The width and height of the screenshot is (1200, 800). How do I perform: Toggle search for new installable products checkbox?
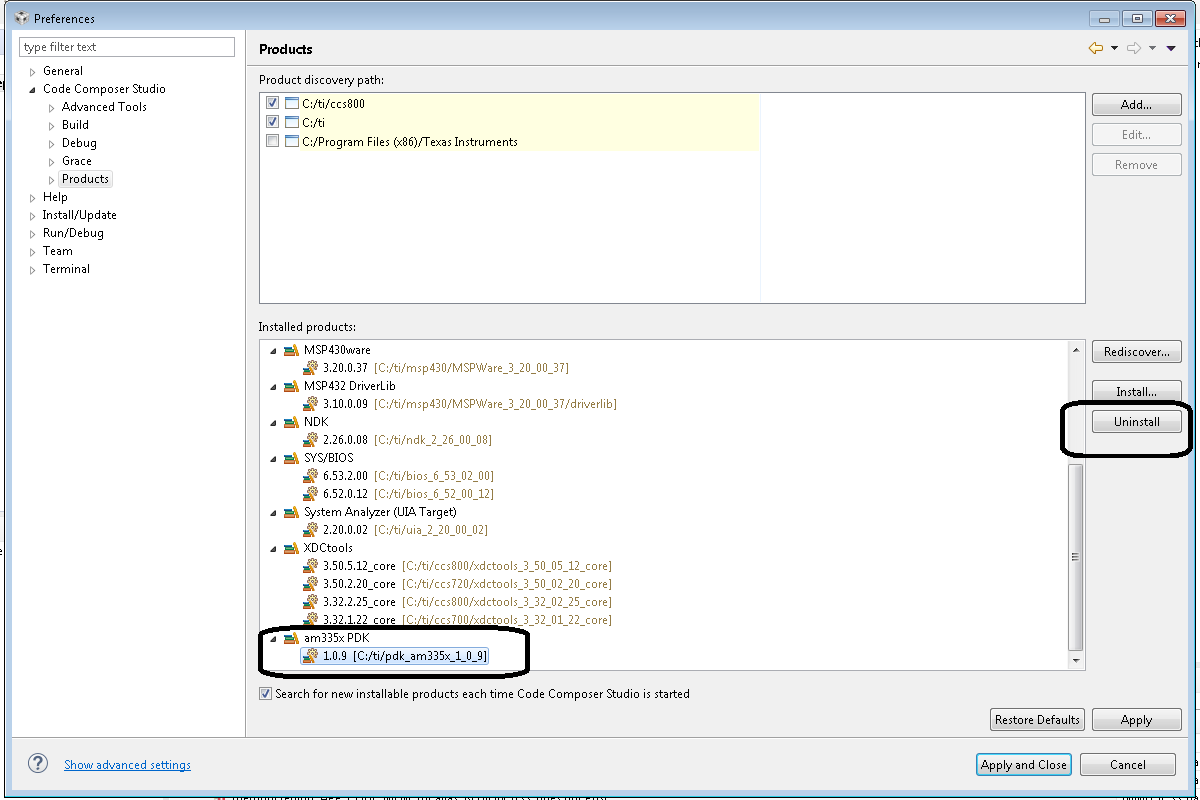265,693
